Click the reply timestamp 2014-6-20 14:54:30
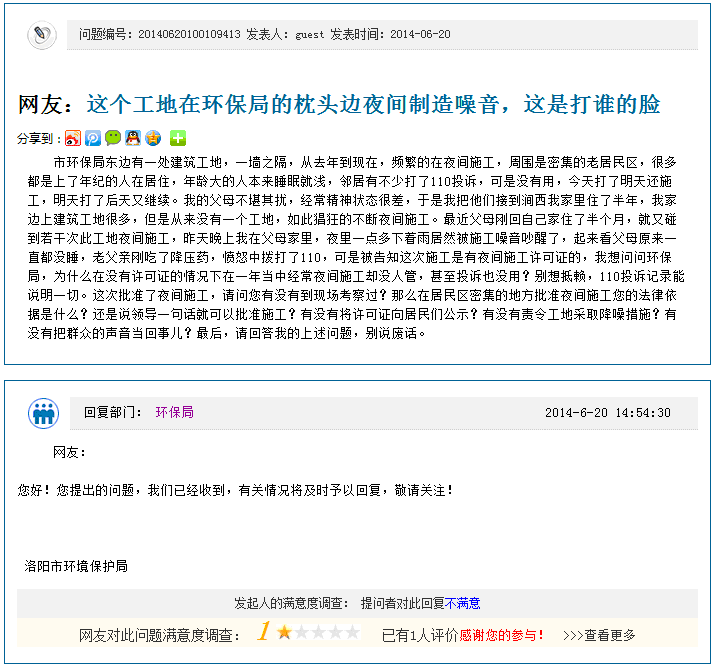Viewport: 715px width, 668px height. [608, 413]
